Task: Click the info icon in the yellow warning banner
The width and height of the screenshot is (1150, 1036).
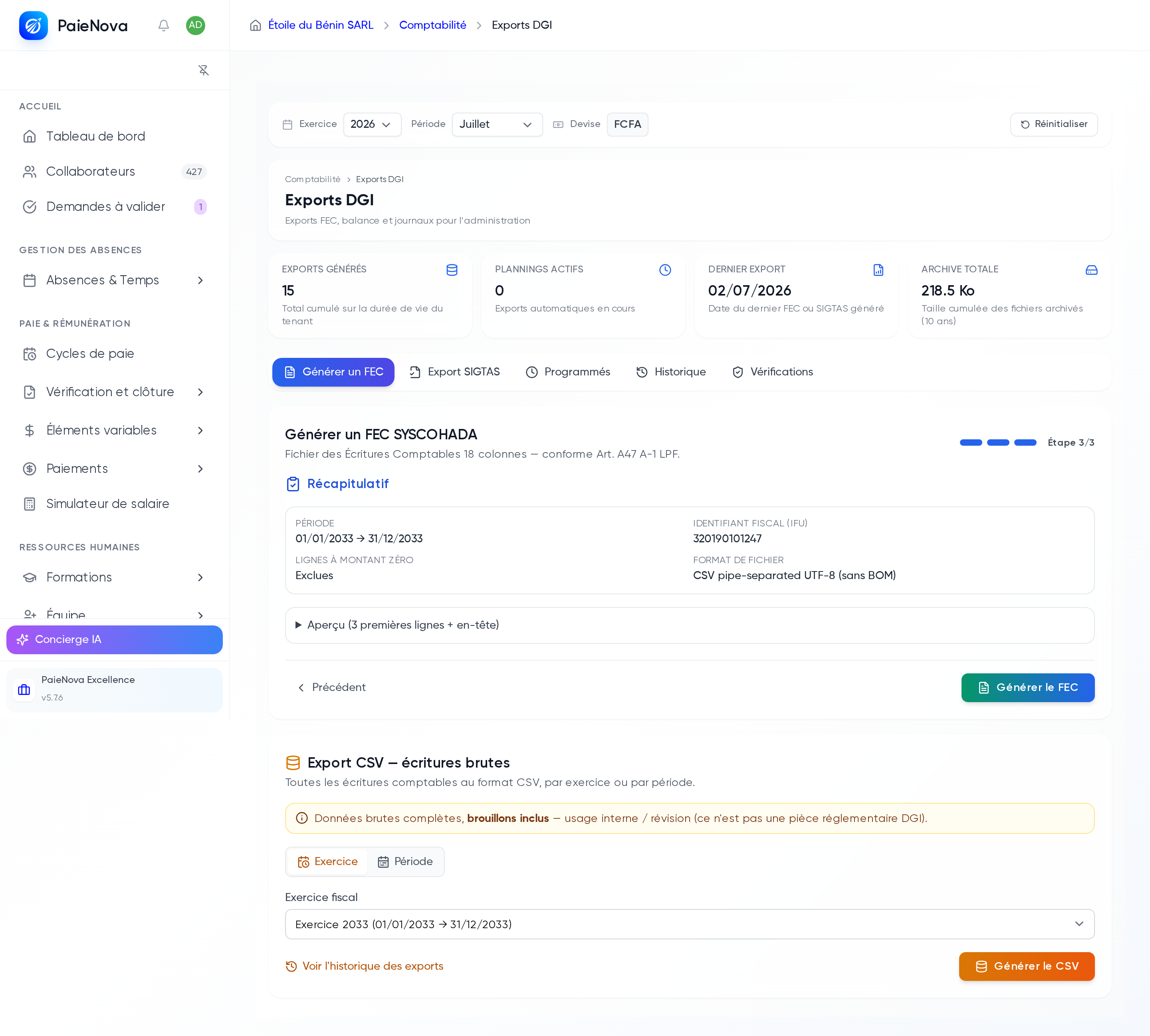Action: click(302, 818)
